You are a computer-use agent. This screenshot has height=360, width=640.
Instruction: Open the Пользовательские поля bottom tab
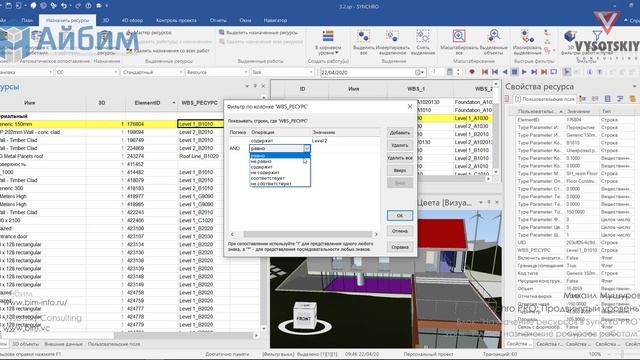[x=114, y=344]
